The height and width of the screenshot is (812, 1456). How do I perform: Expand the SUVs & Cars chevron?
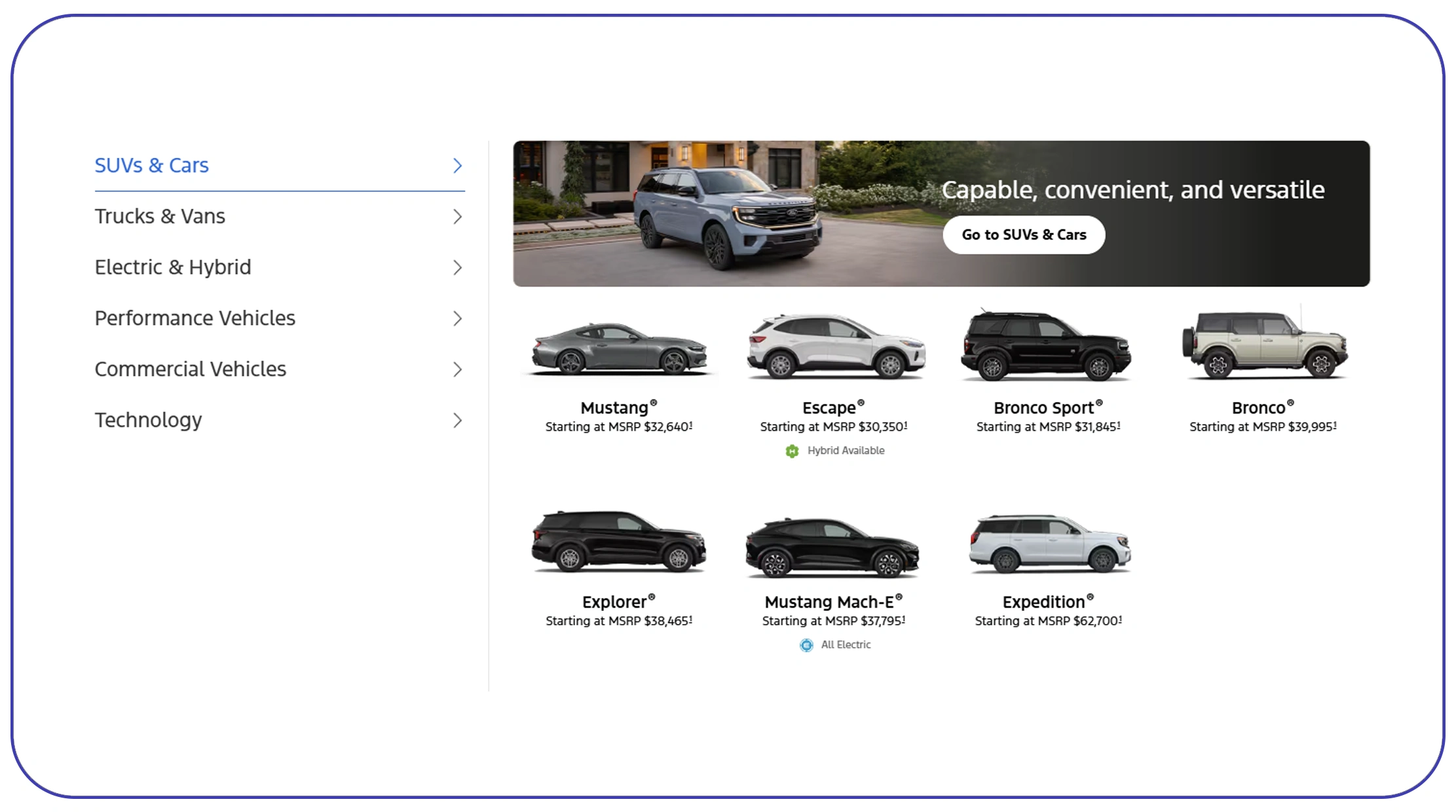coord(457,166)
